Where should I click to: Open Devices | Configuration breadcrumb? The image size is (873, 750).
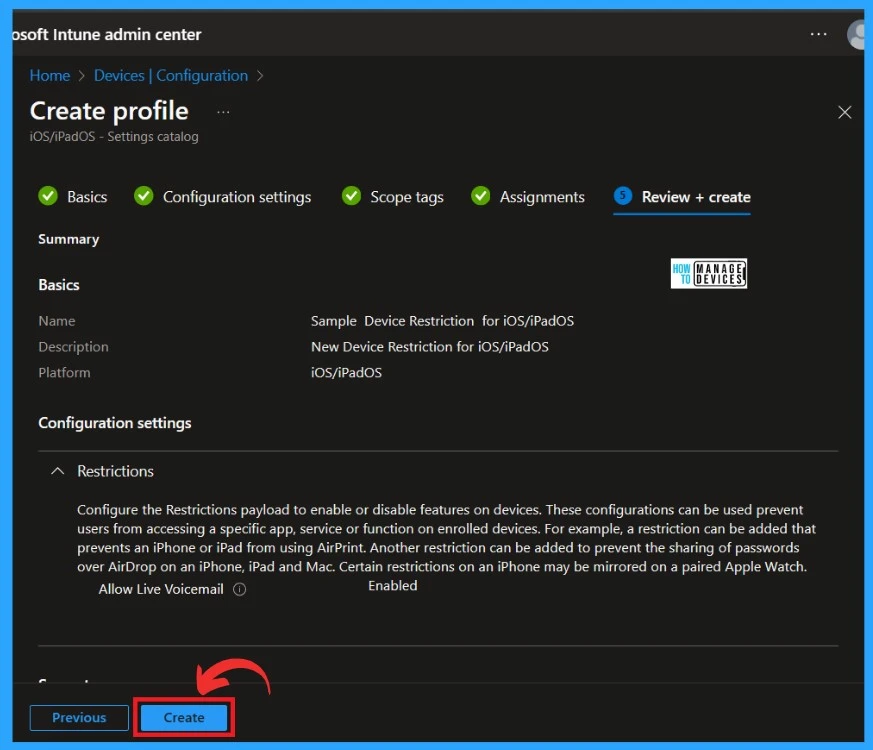(x=171, y=76)
